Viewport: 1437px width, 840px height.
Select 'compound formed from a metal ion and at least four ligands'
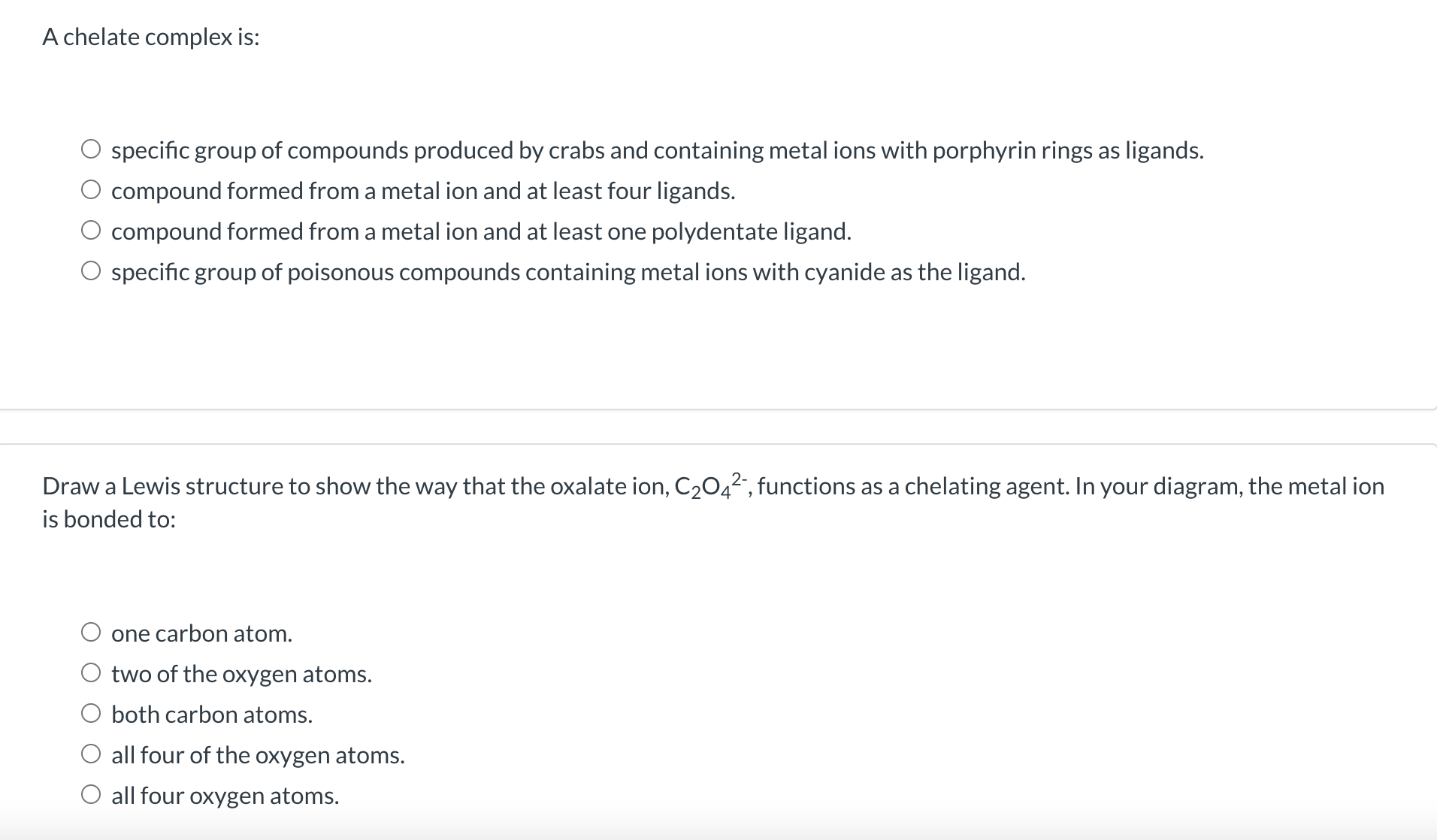click(x=92, y=189)
